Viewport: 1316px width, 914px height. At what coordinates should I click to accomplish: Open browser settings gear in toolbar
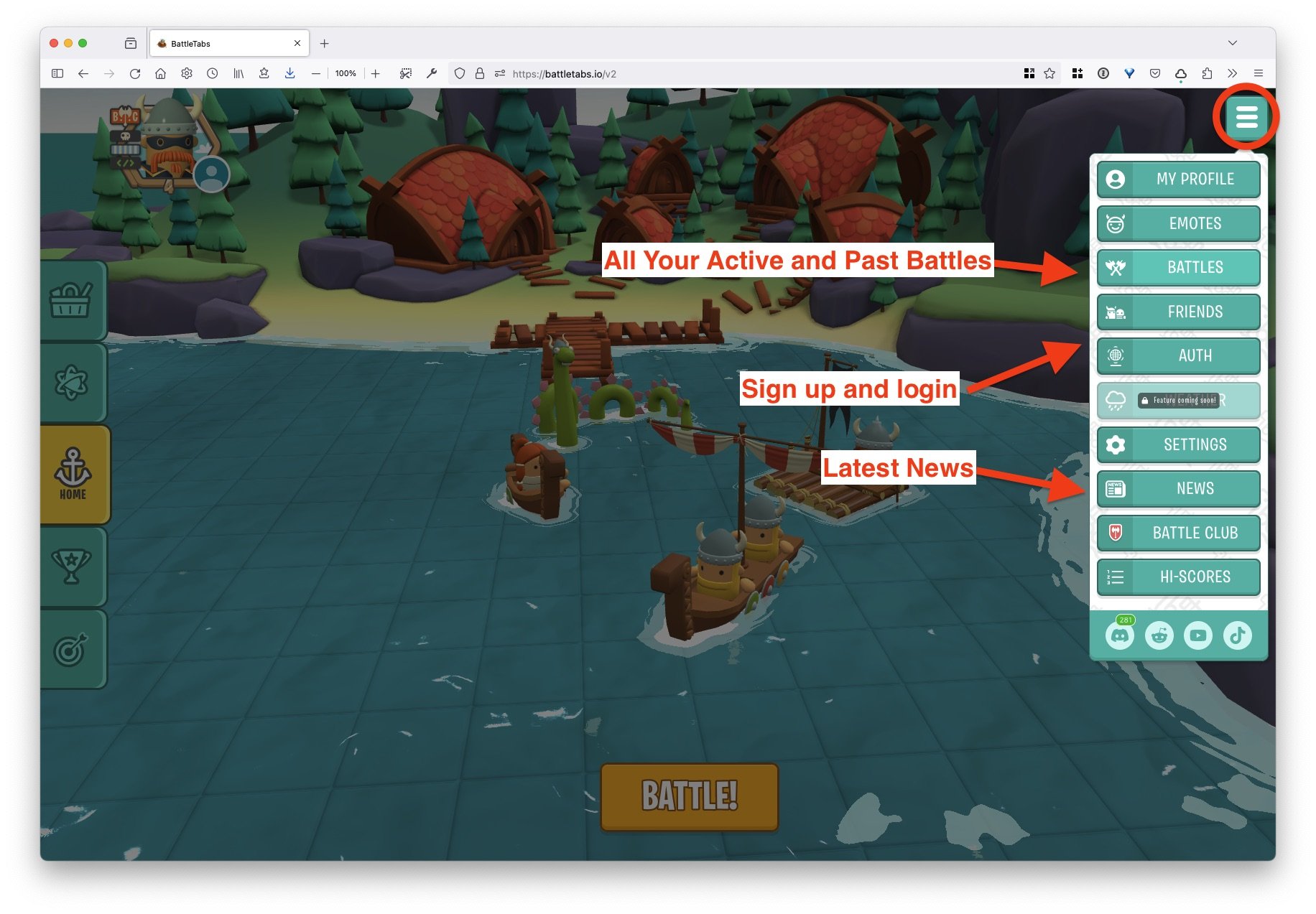coord(187,73)
